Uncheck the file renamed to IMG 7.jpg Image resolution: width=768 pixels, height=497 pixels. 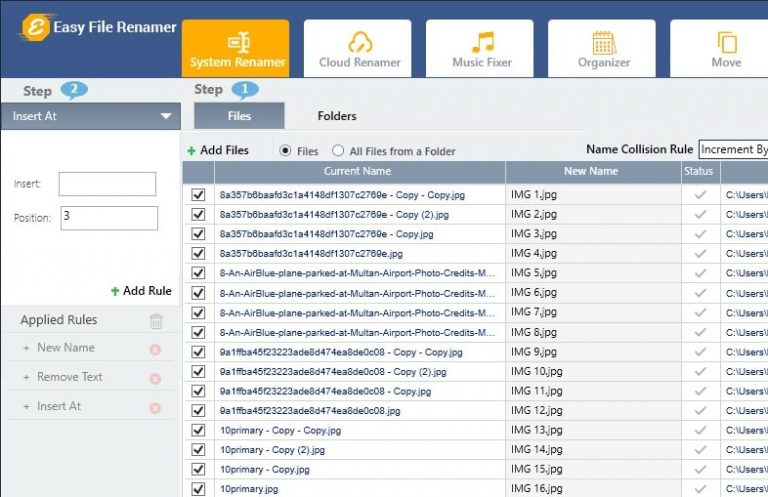[198, 313]
